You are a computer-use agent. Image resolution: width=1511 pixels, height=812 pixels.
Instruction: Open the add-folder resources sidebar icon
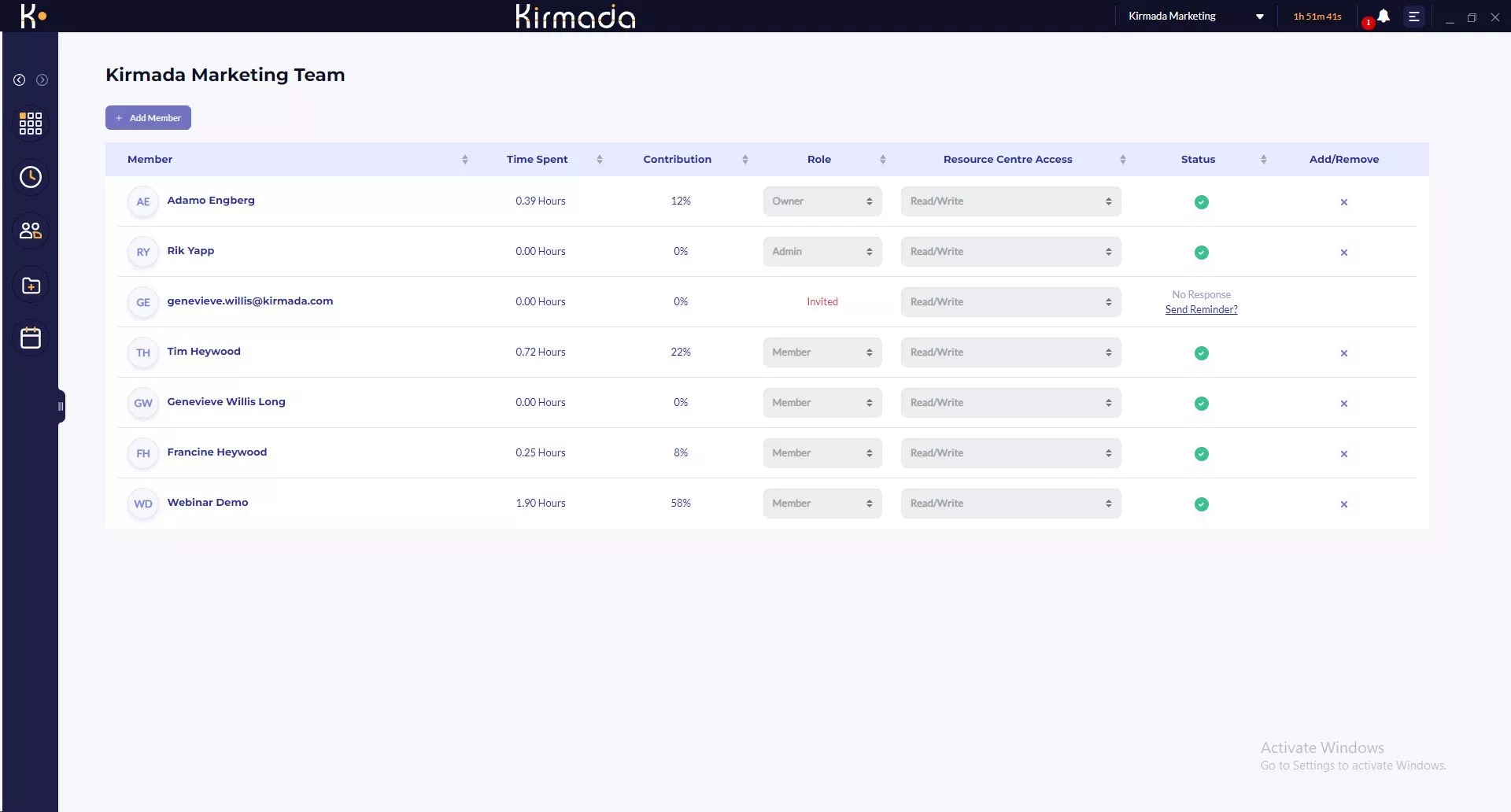(x=30, y=285)
